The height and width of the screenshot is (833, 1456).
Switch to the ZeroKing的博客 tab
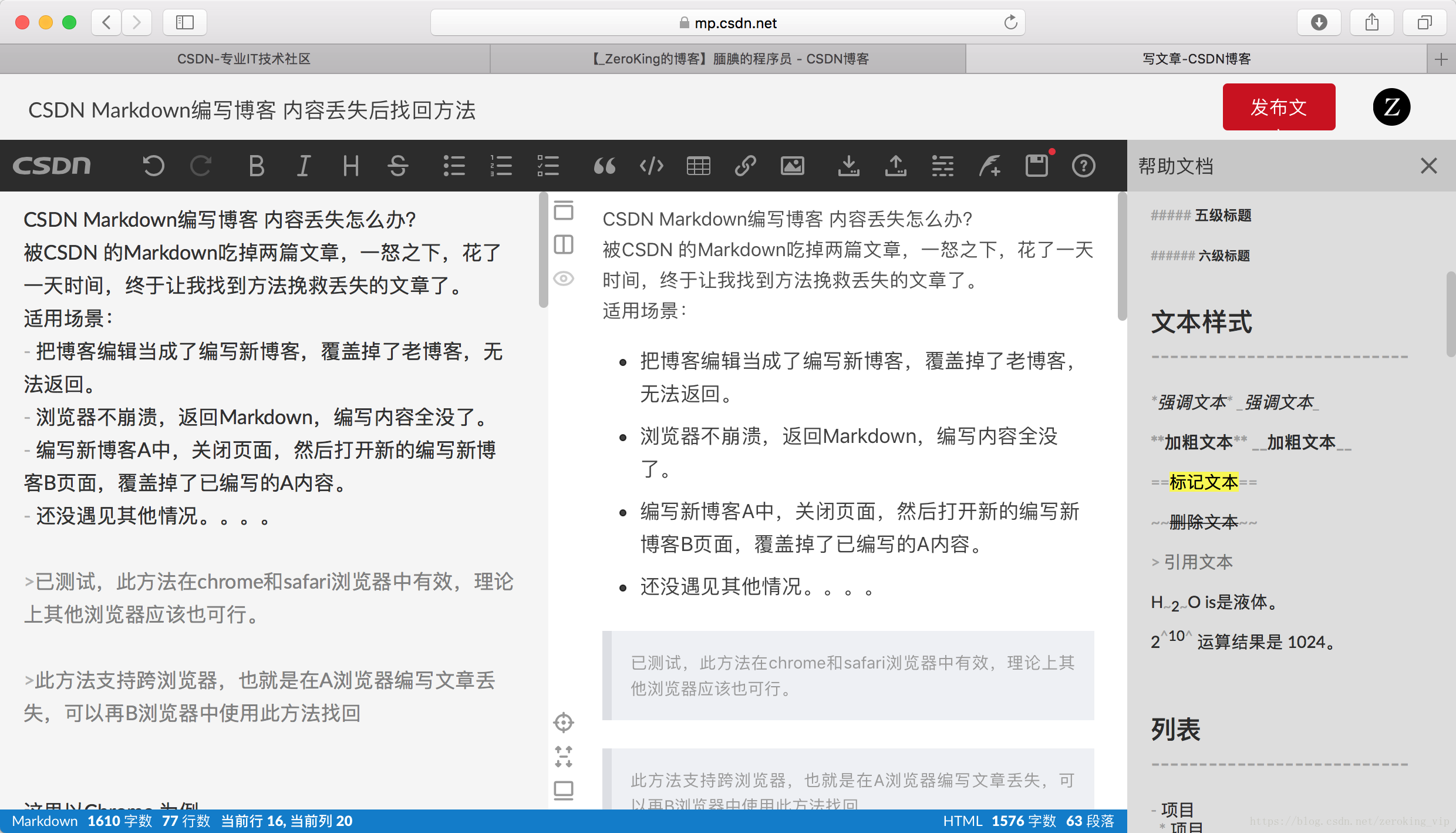(x=728, y=59)
